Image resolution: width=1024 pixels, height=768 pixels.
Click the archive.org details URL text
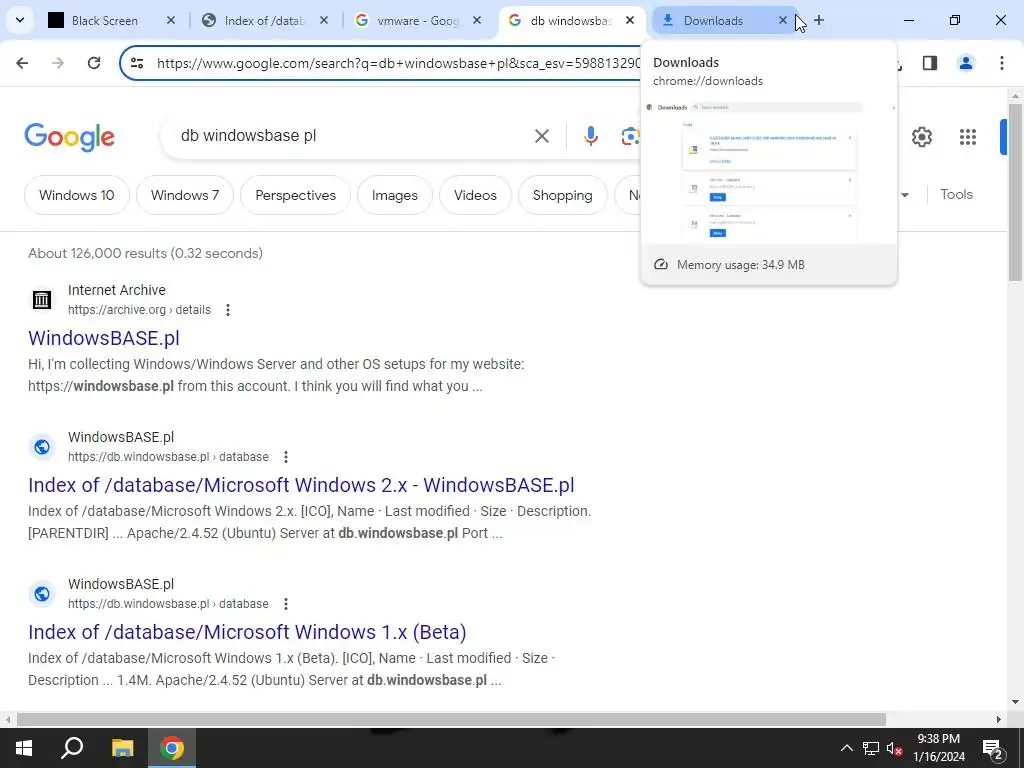coord(139,310)
